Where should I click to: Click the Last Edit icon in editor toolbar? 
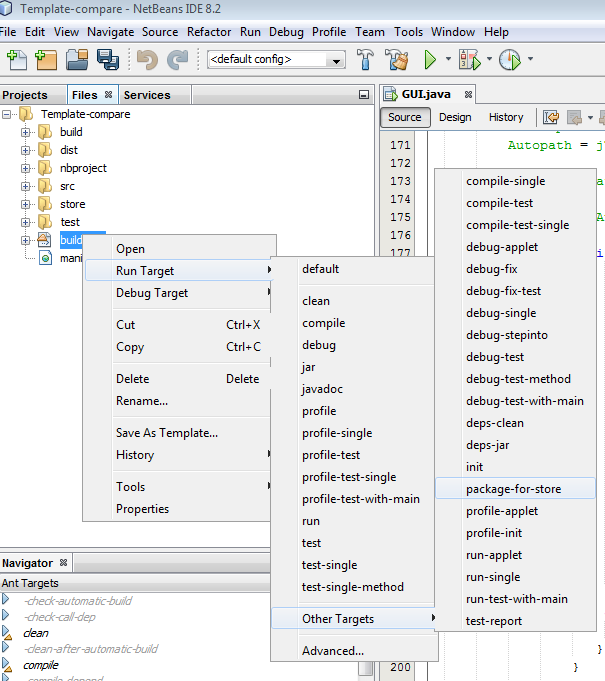click(551, 117)
